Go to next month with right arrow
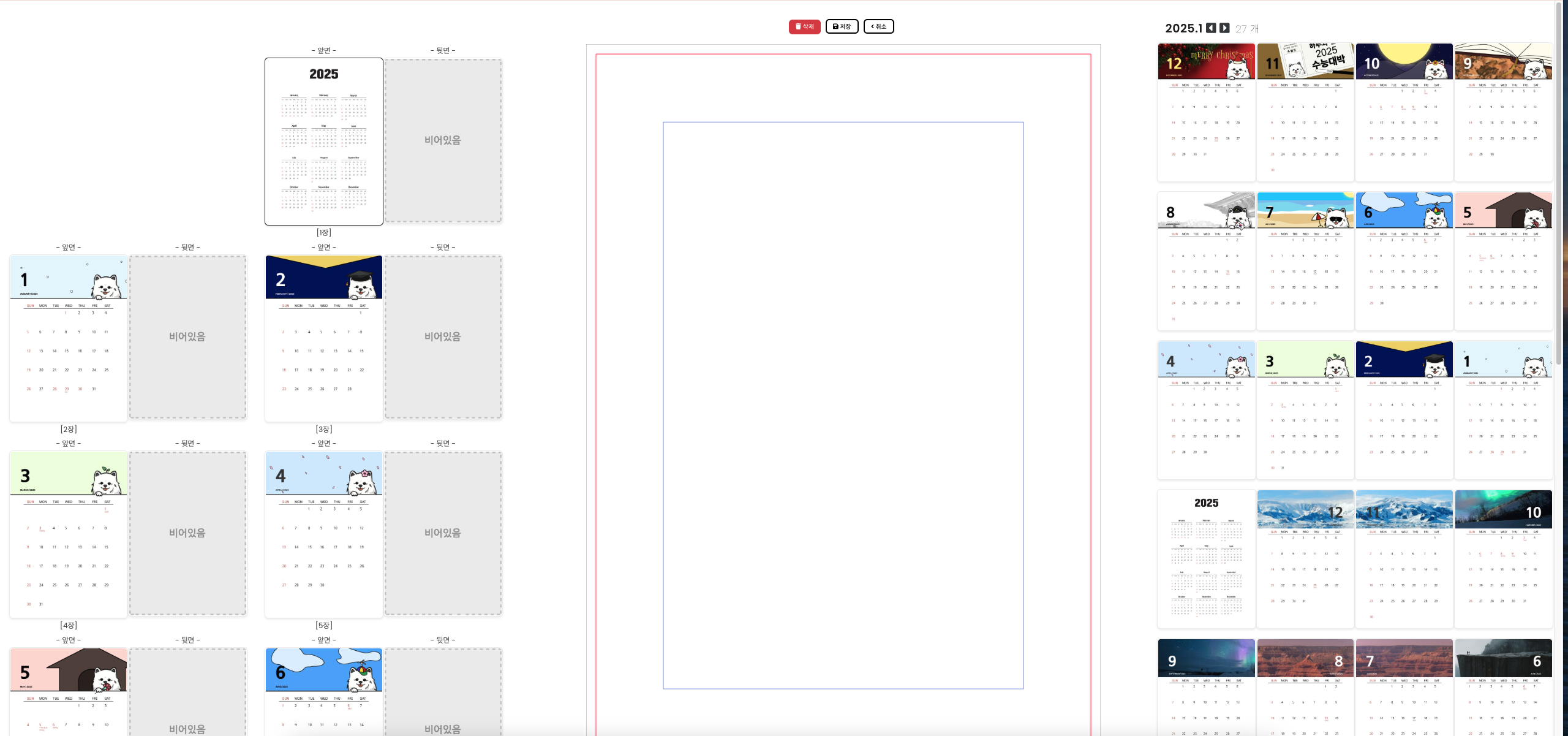The image size is (1568, 736). (x=1224, y=28)
